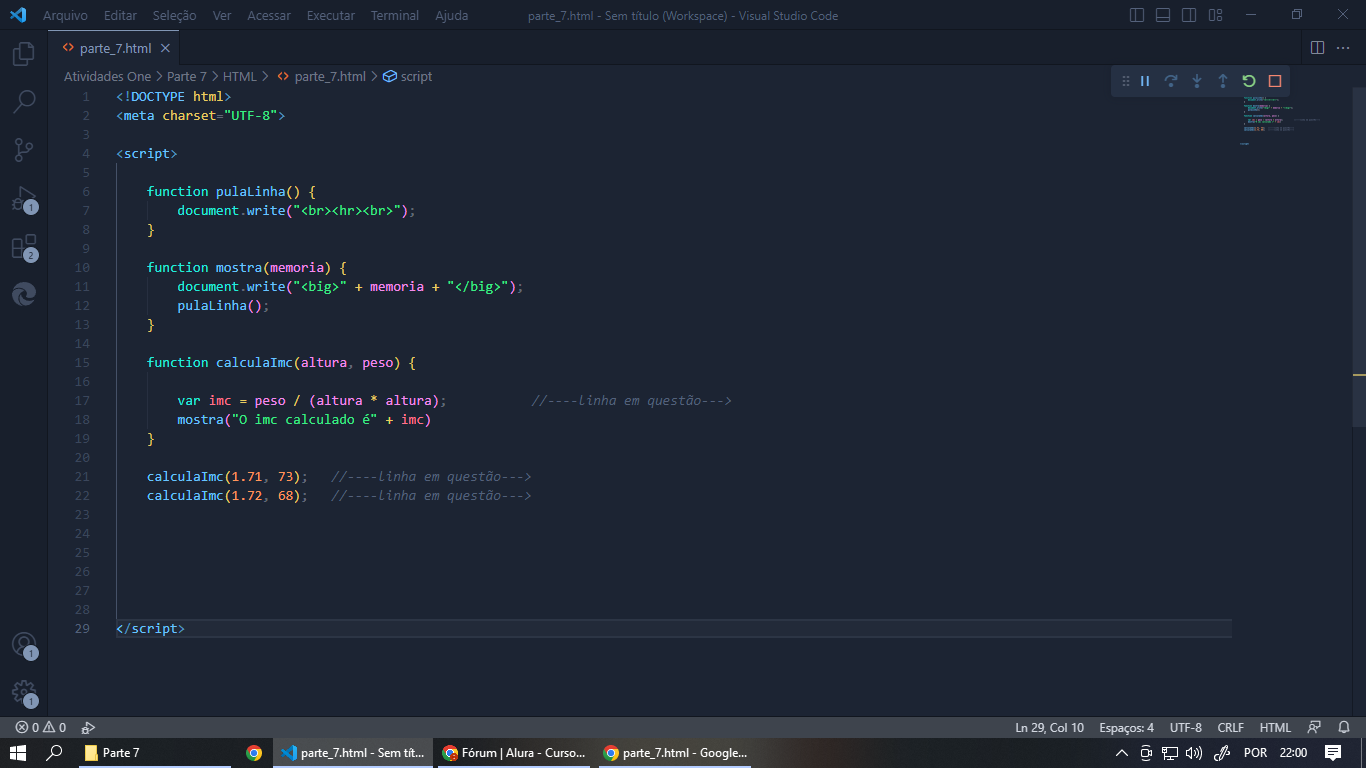Open the Ajuda menu

(x=452, y=16)
